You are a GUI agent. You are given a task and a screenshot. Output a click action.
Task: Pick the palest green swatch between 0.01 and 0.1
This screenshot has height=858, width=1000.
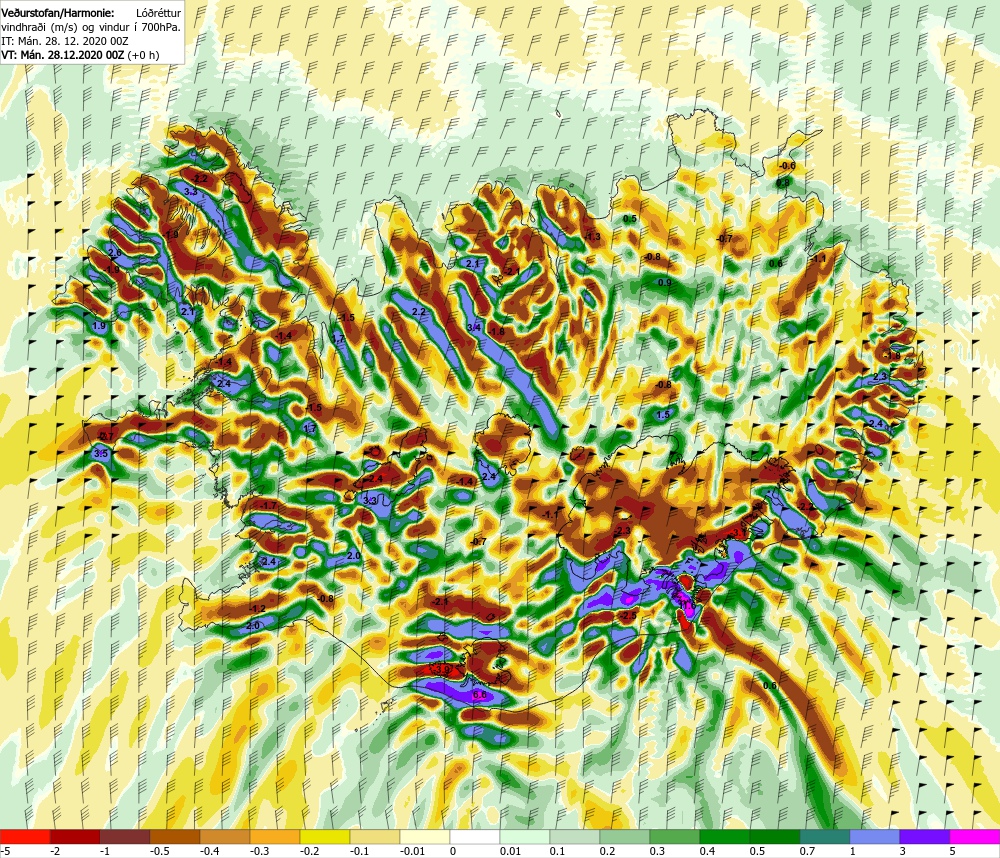[x=525, y=836]
